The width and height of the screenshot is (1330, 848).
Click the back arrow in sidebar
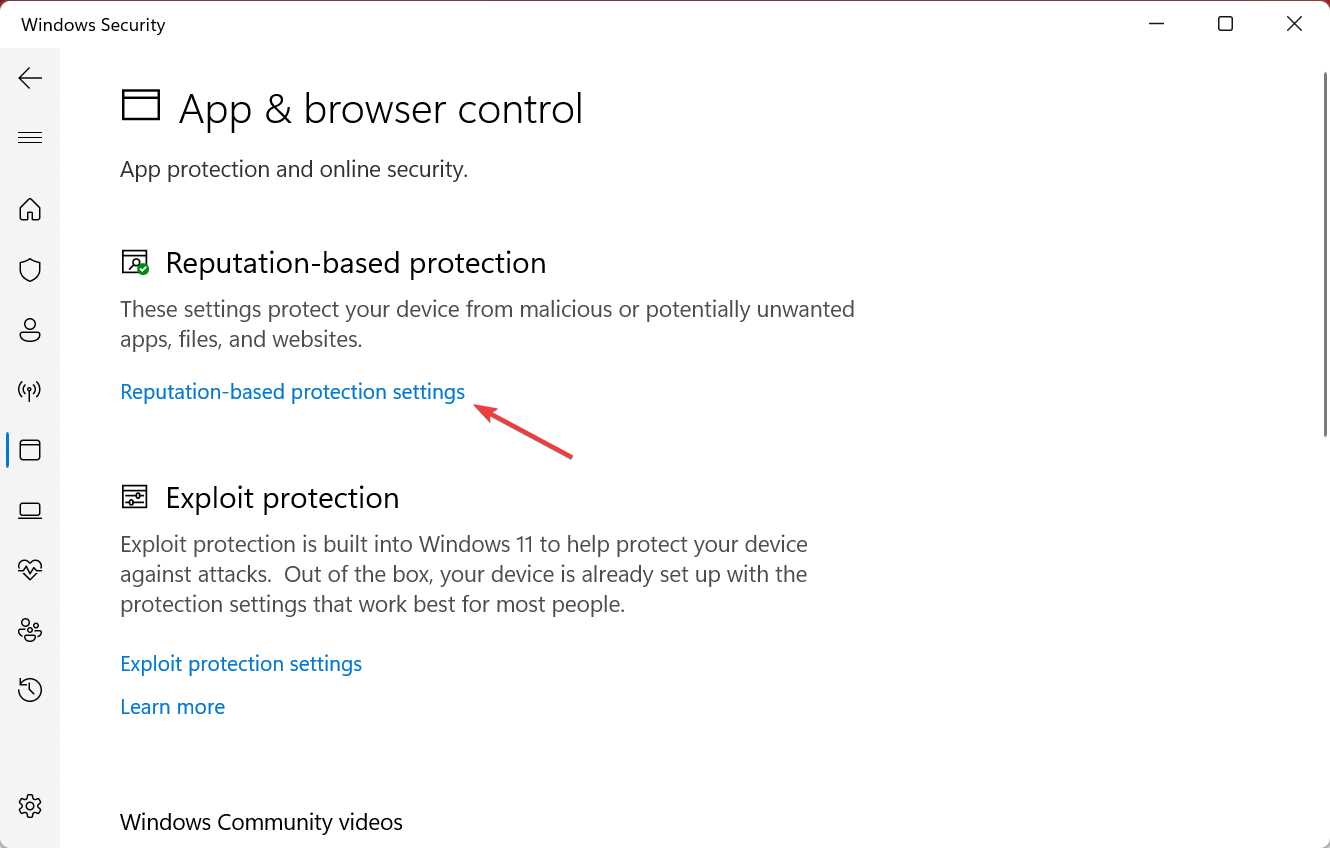30,78
